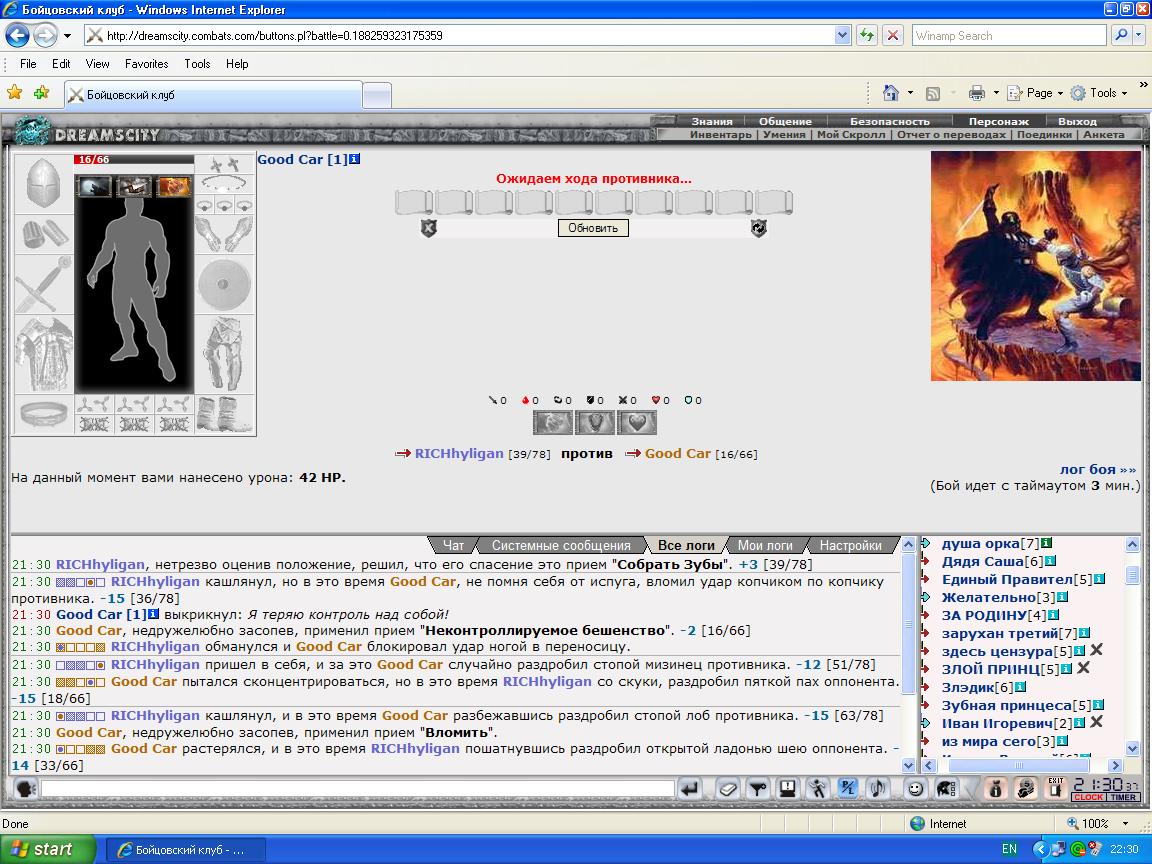The width and height of the screenshot is (1152, 864).
Task: Select the round shield slot
Action: click(x=224, y=284)
